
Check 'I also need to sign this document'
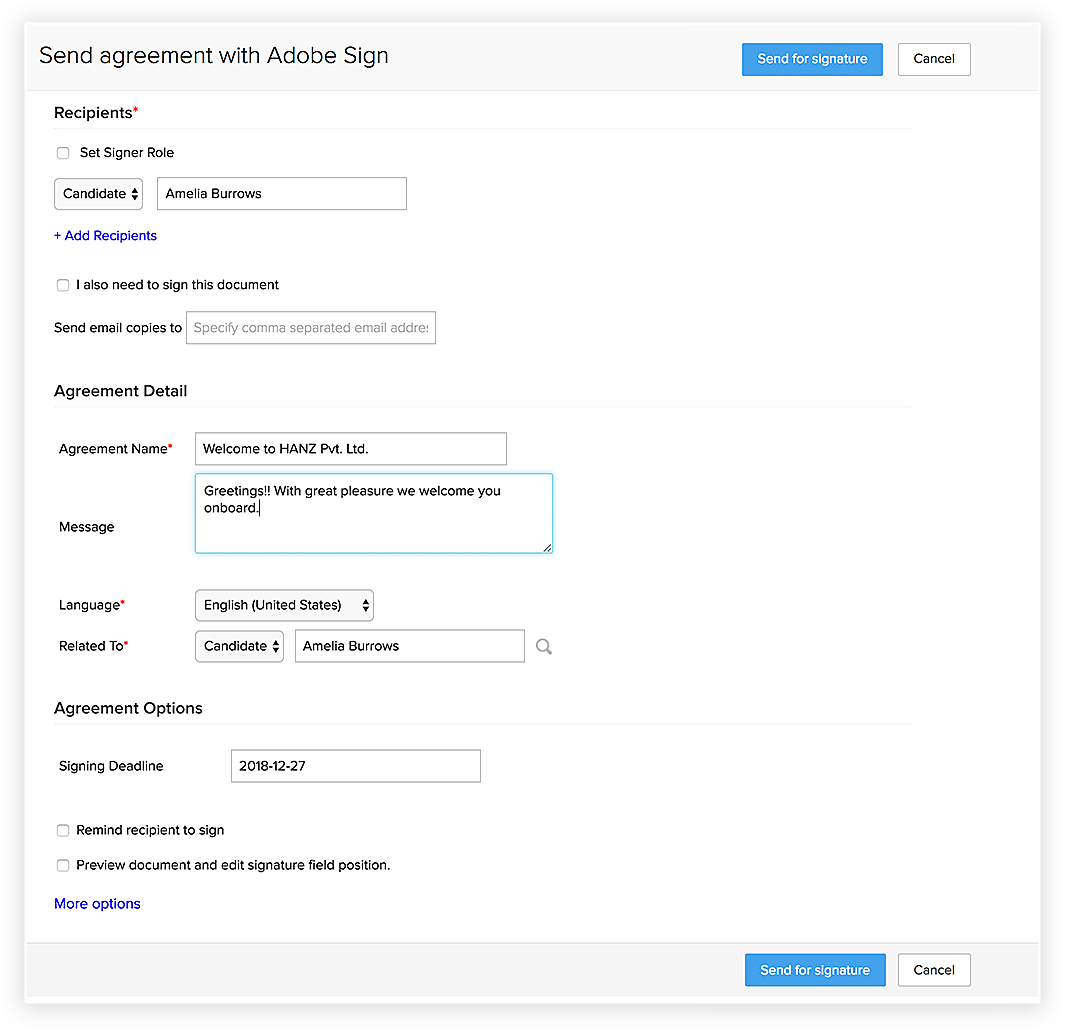click(63, 285)
